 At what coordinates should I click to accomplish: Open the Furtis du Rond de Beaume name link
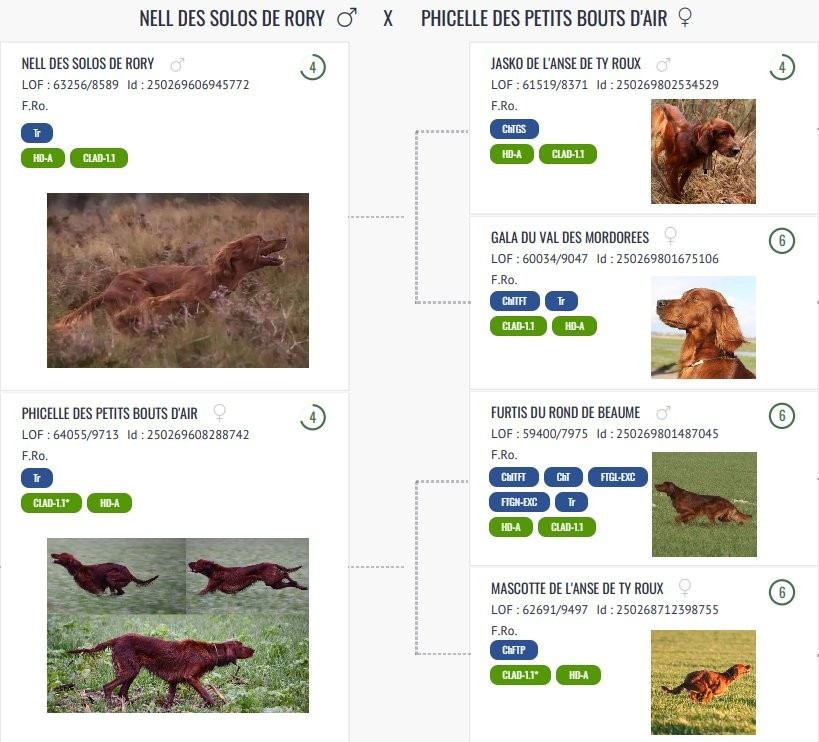(x=566, y=413)
